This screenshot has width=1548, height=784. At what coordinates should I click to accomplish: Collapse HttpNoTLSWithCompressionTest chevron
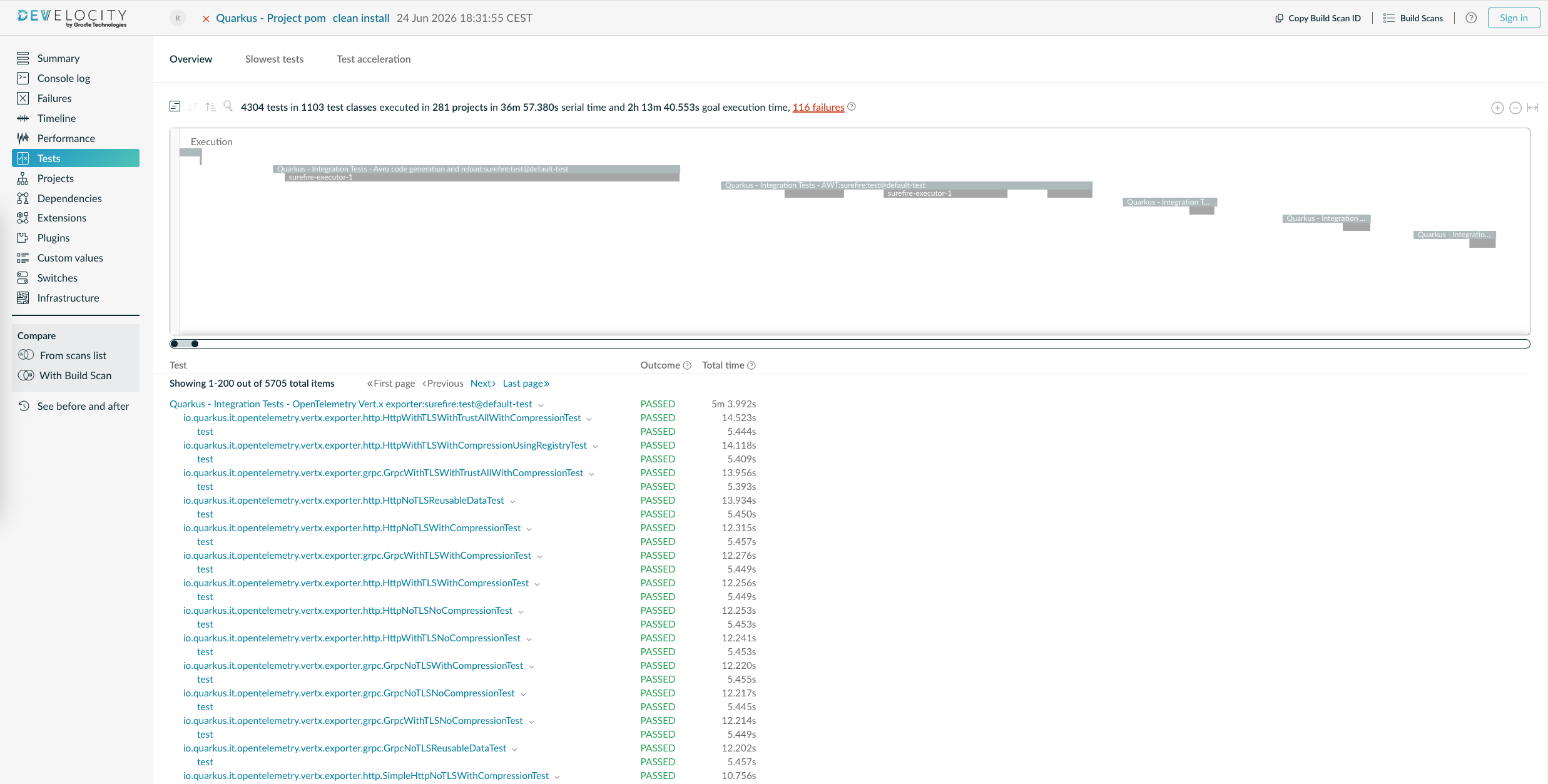[x=529, y=529]
